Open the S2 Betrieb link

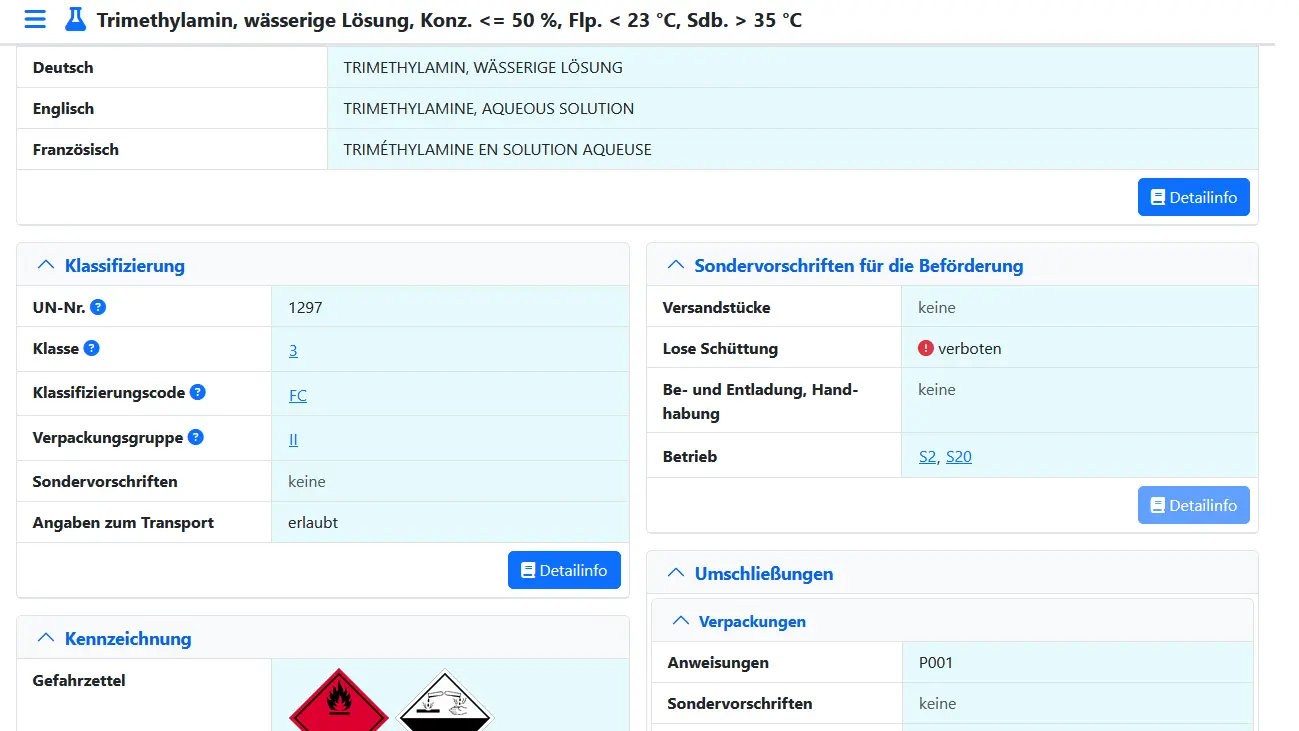(928, 456)
